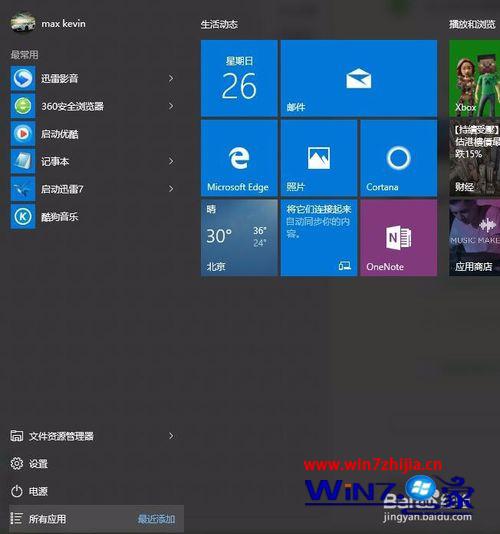The image size is (500, 534).
Task: Click the 生活动态 group heading
Action: point(219,24)
